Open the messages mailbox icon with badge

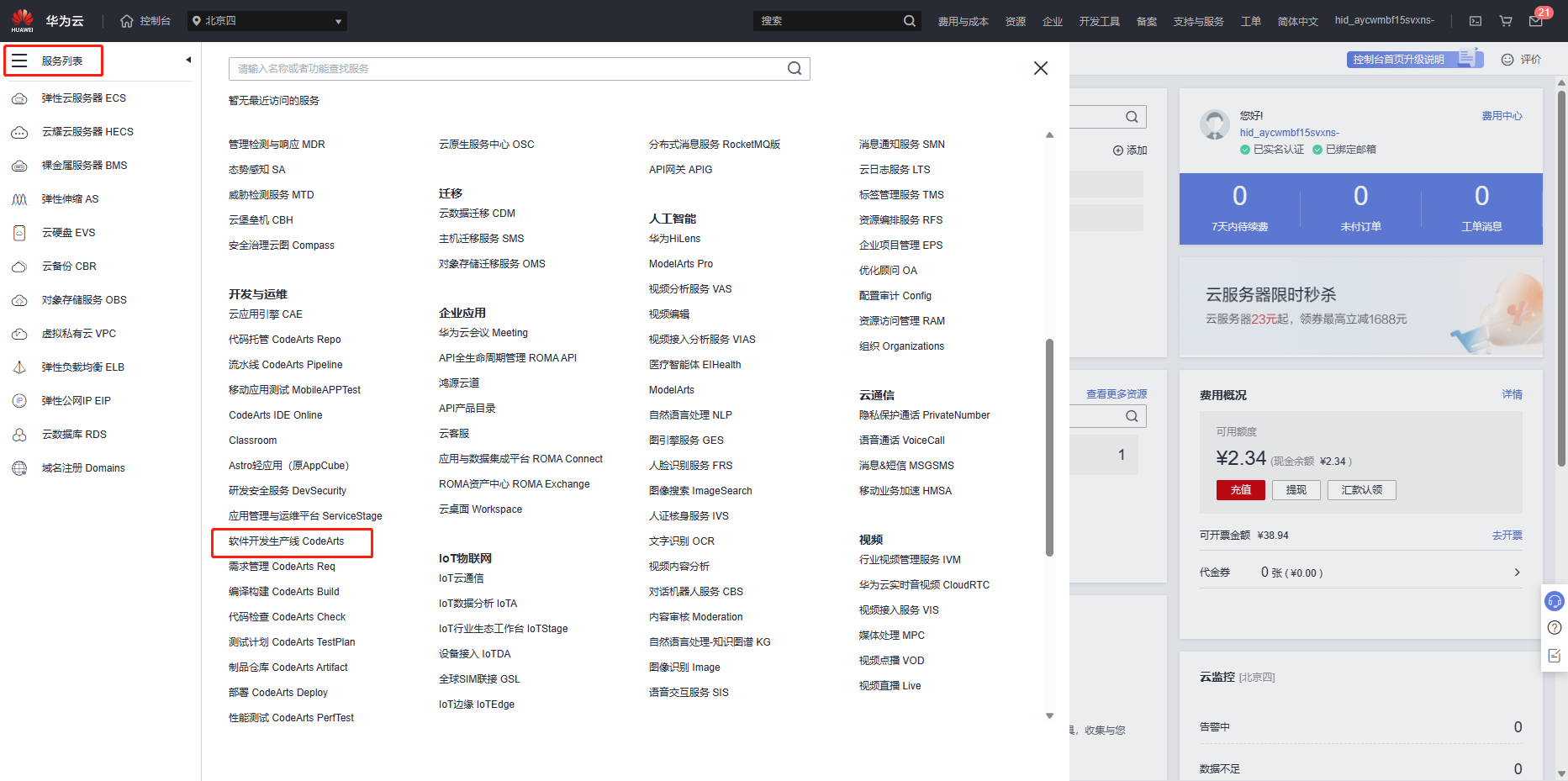click(x=1536, y=21)
